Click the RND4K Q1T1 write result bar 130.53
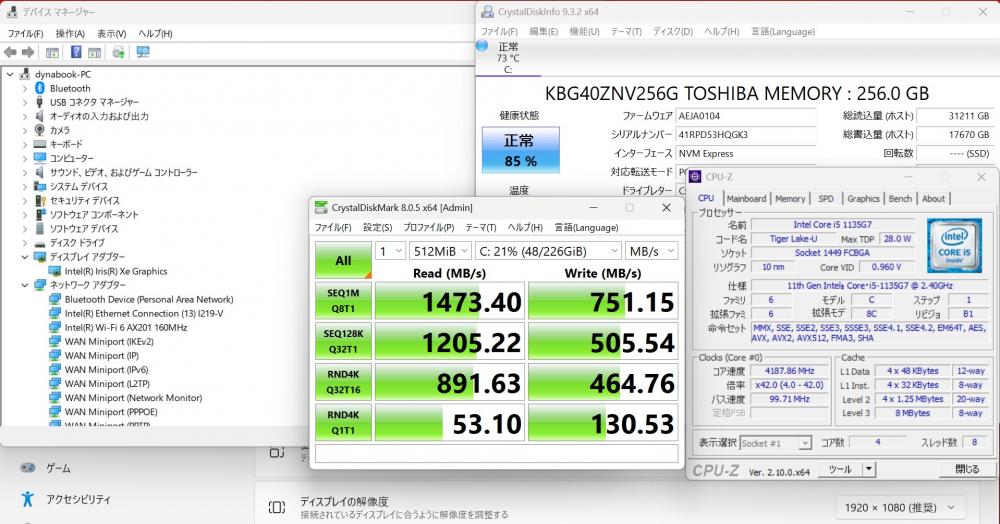The height and width of the screenshot is (524, 1000). (603, 423)
